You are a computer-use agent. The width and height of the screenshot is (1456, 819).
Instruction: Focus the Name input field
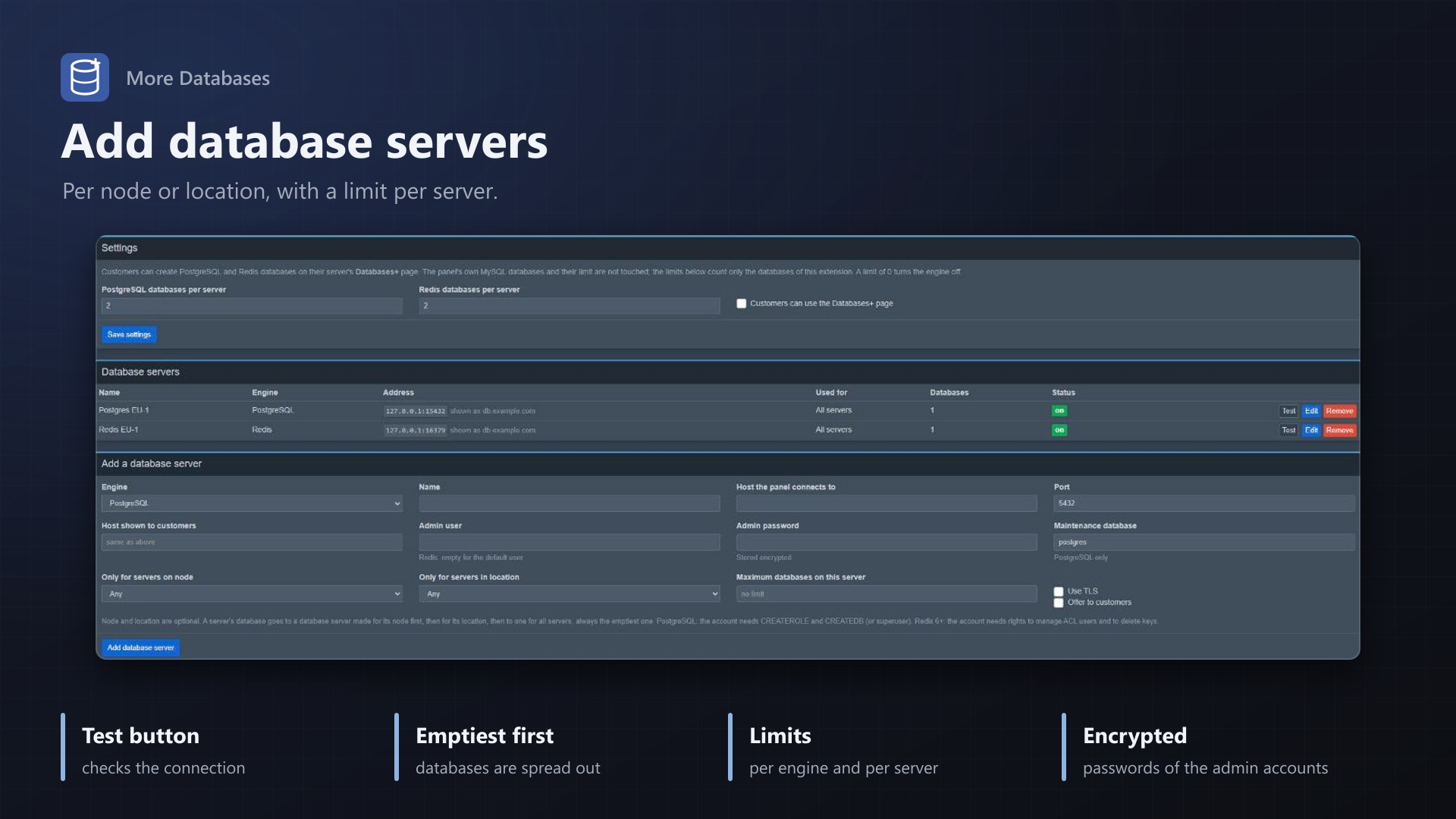[x=570, y=504]
